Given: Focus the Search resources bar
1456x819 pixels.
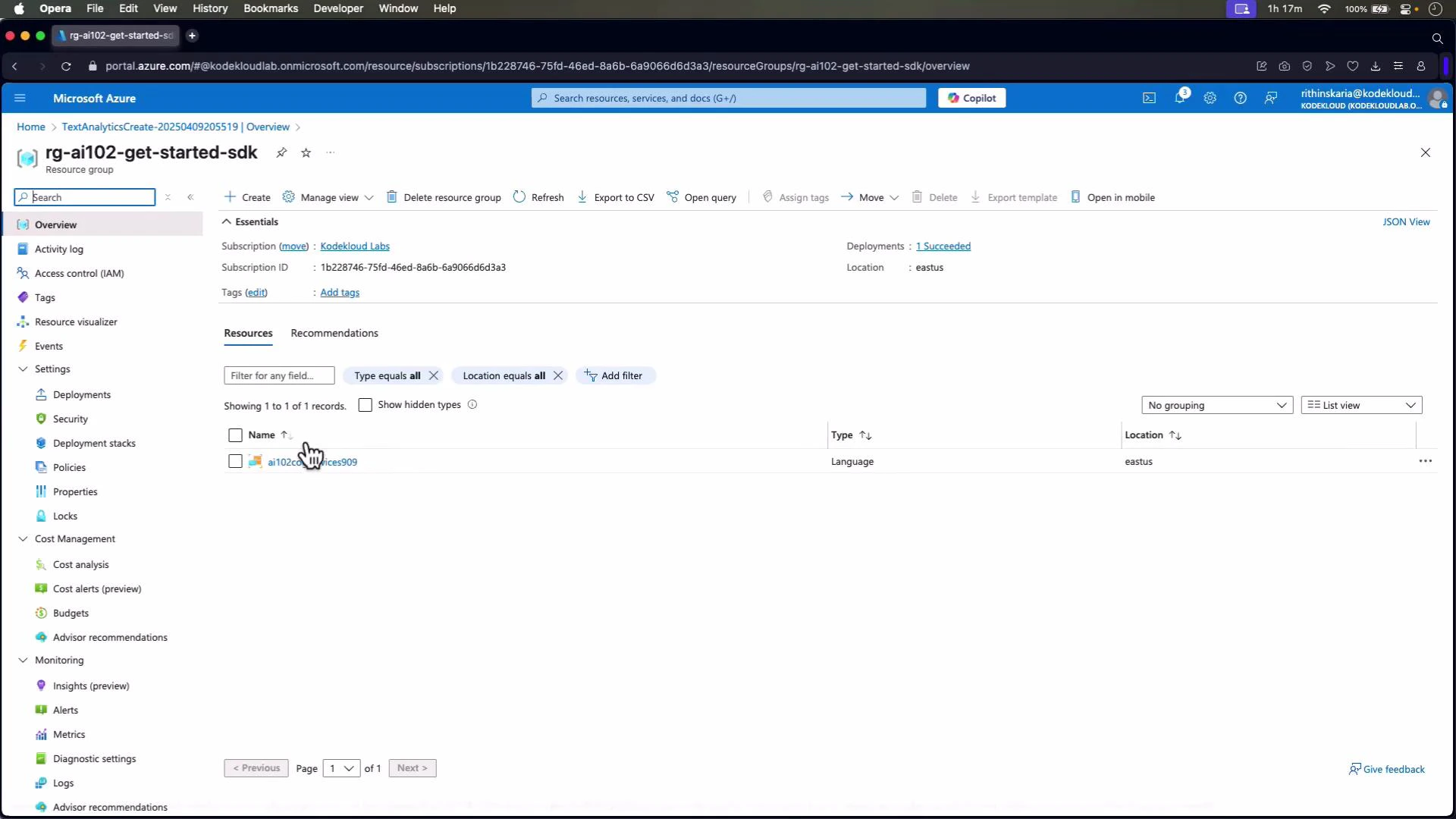Looking at the screenshot, I should [729, 98].
